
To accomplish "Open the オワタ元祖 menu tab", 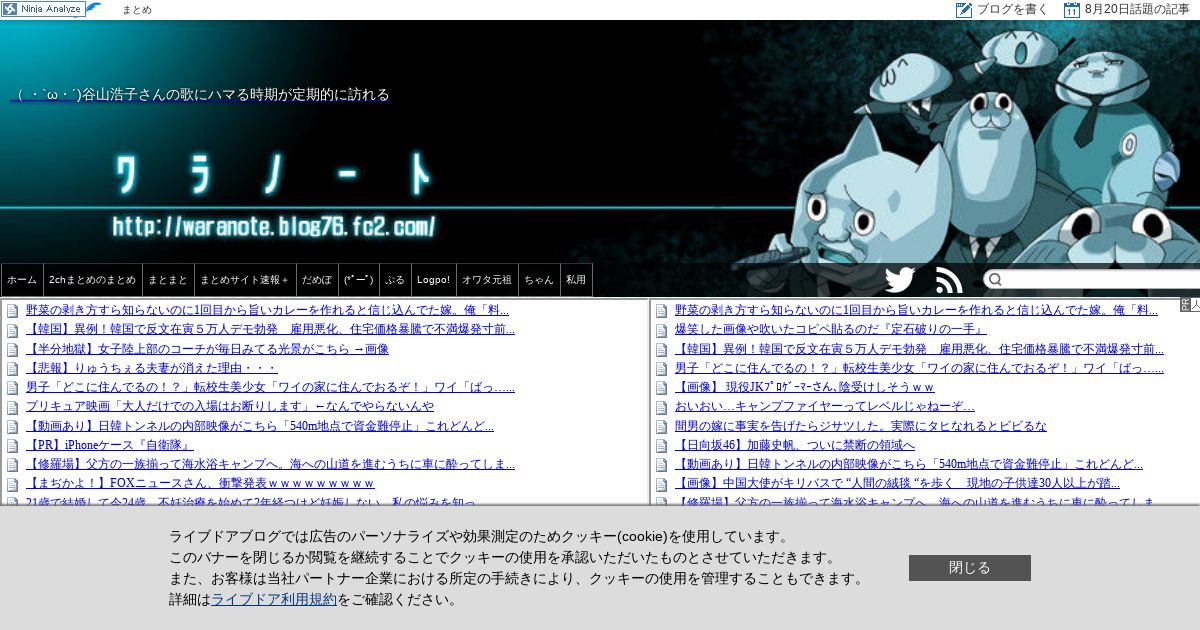I will [x=487, y=280].
